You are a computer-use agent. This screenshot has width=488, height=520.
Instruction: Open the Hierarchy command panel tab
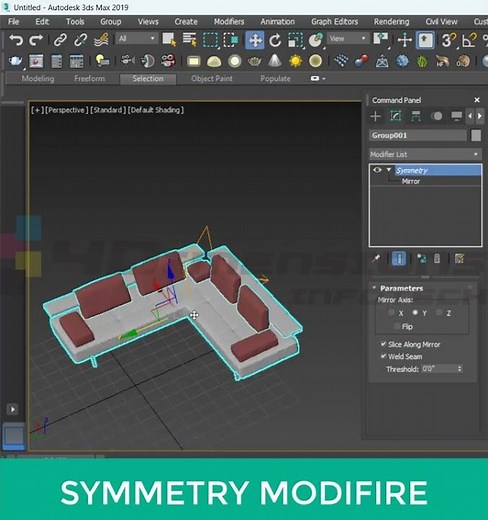click(x=416, y=116)
